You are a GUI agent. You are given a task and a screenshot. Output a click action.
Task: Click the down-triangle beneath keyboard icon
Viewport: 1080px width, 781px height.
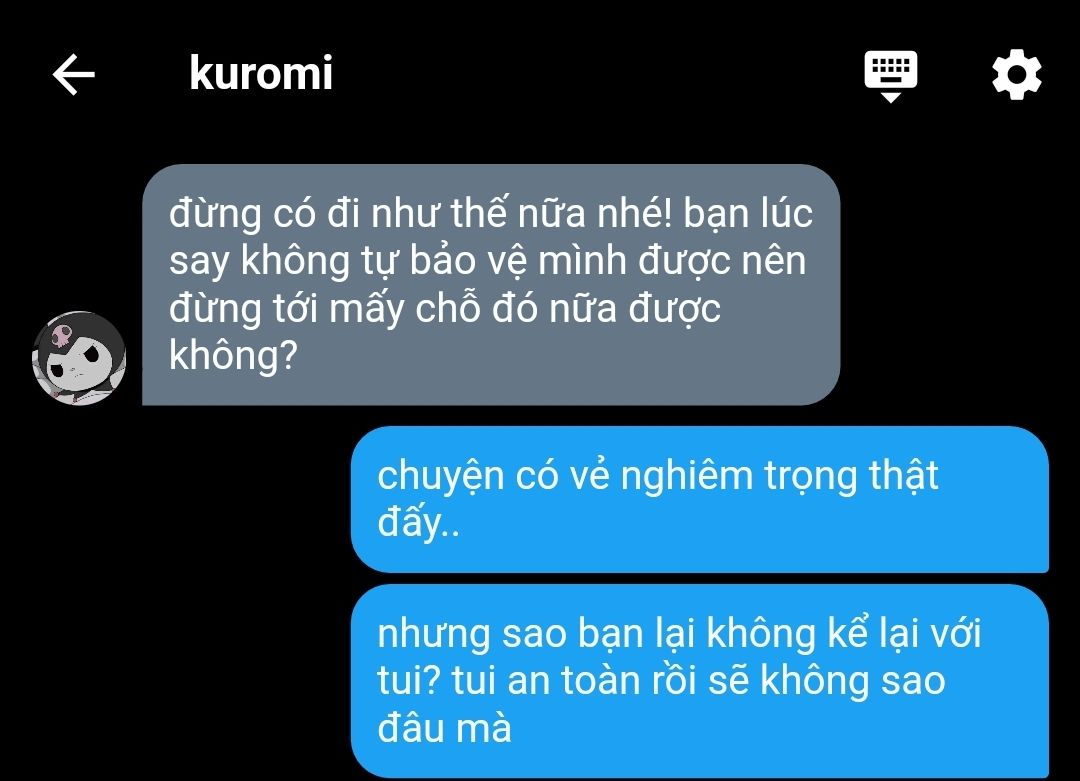coord(891,98)
